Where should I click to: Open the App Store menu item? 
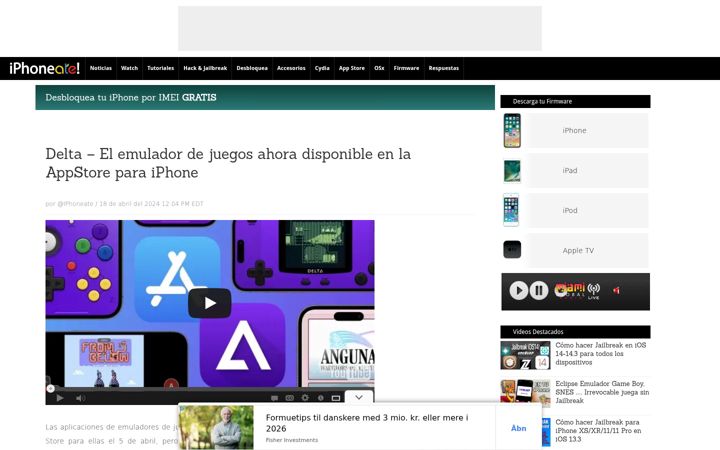[352, 68]
